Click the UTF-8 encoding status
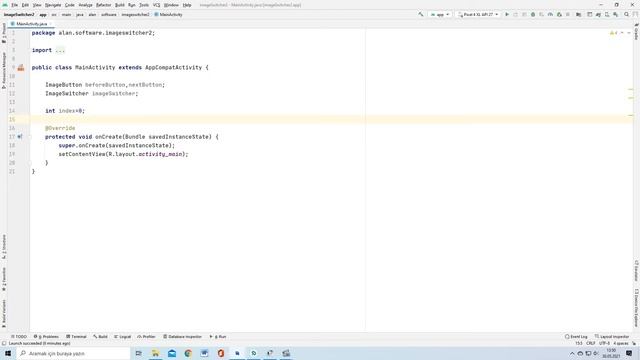Screen dimensions: 640x360 click(x=604, y=344)
